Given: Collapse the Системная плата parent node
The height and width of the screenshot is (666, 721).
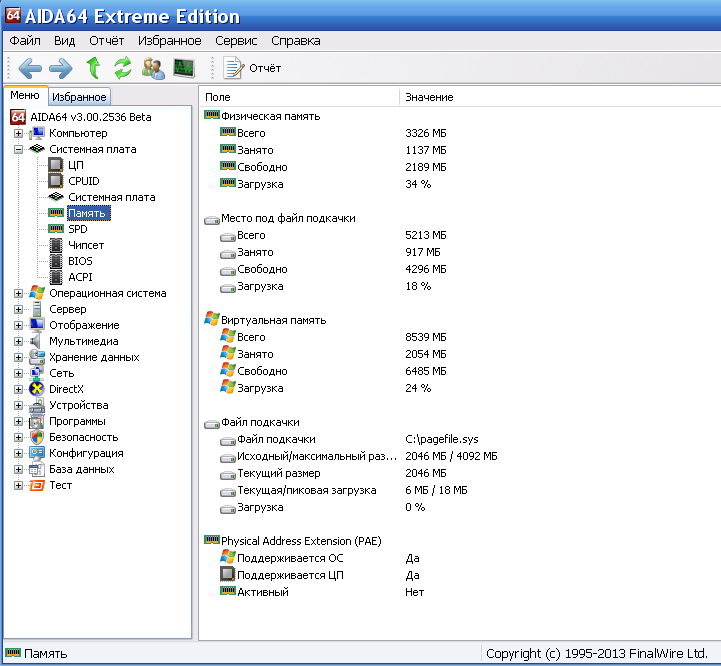Looking at the screenshot, I should coord(18,149).
